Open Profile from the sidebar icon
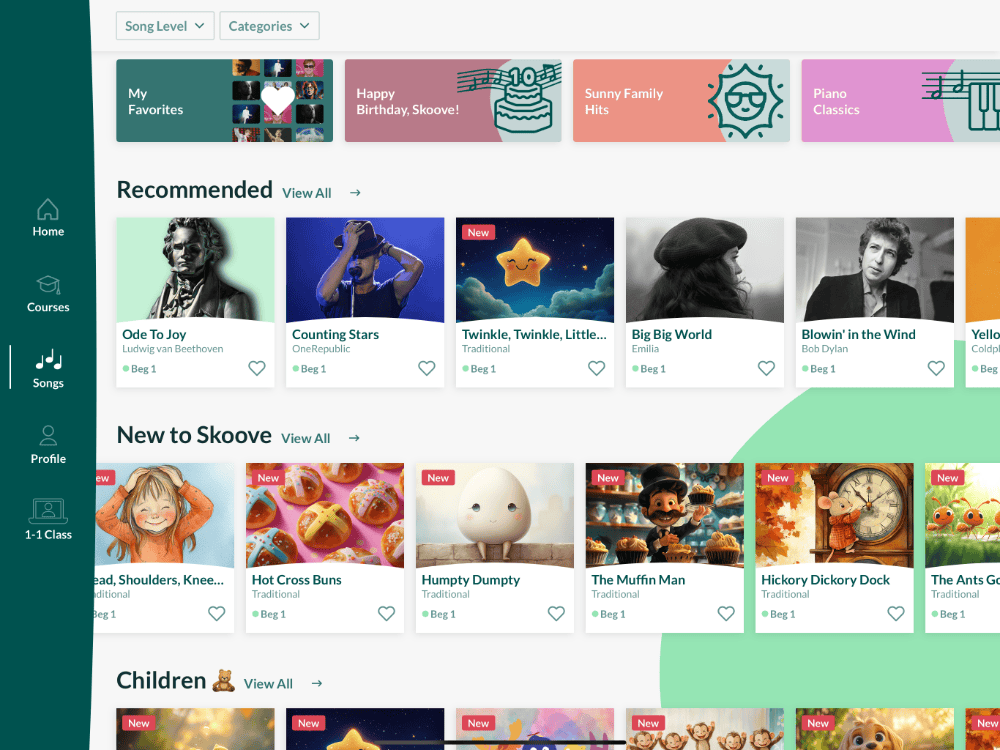 click(48, 436)
